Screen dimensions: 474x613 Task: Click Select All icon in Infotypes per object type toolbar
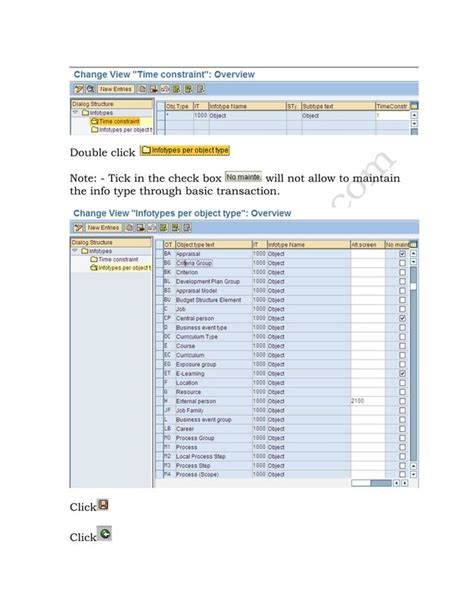click(x=163, y=228)
